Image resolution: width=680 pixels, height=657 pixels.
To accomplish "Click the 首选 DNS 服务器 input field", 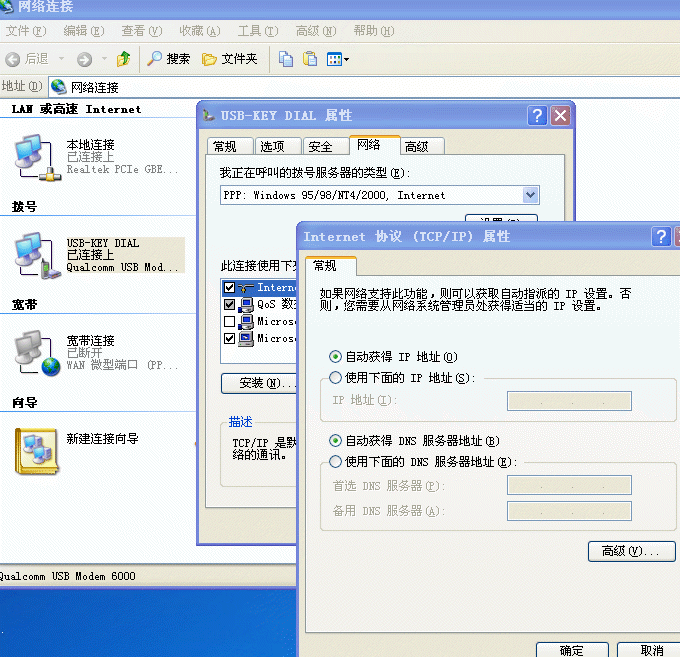I will [569, 485].
